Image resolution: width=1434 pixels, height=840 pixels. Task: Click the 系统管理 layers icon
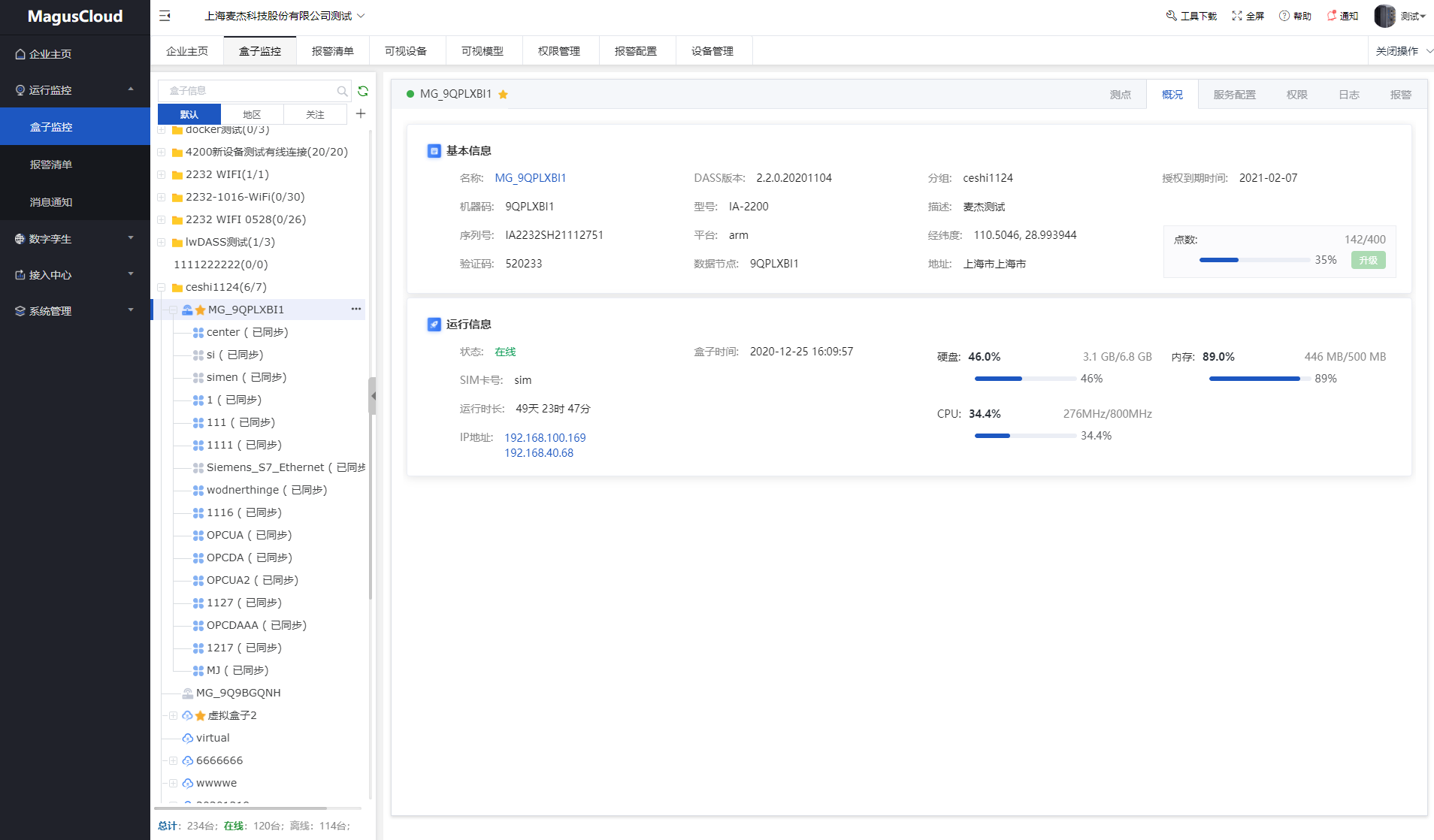tap(20, 311)
